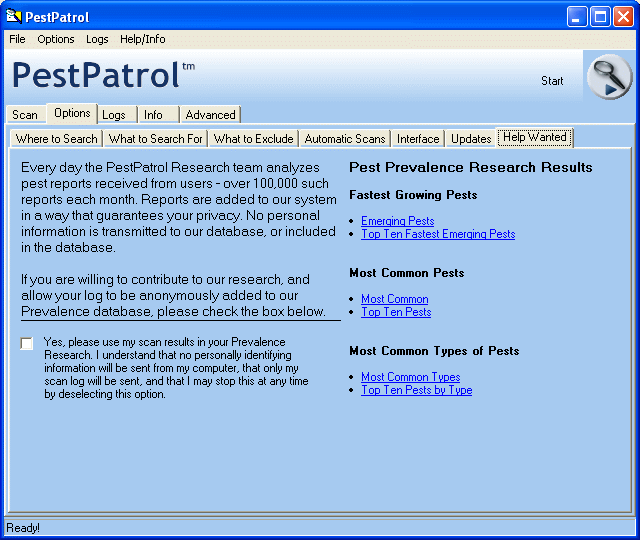Click the Most Common Types of Pests heading
Viewport: 640px width, 540px height.
tap(434, 351)
